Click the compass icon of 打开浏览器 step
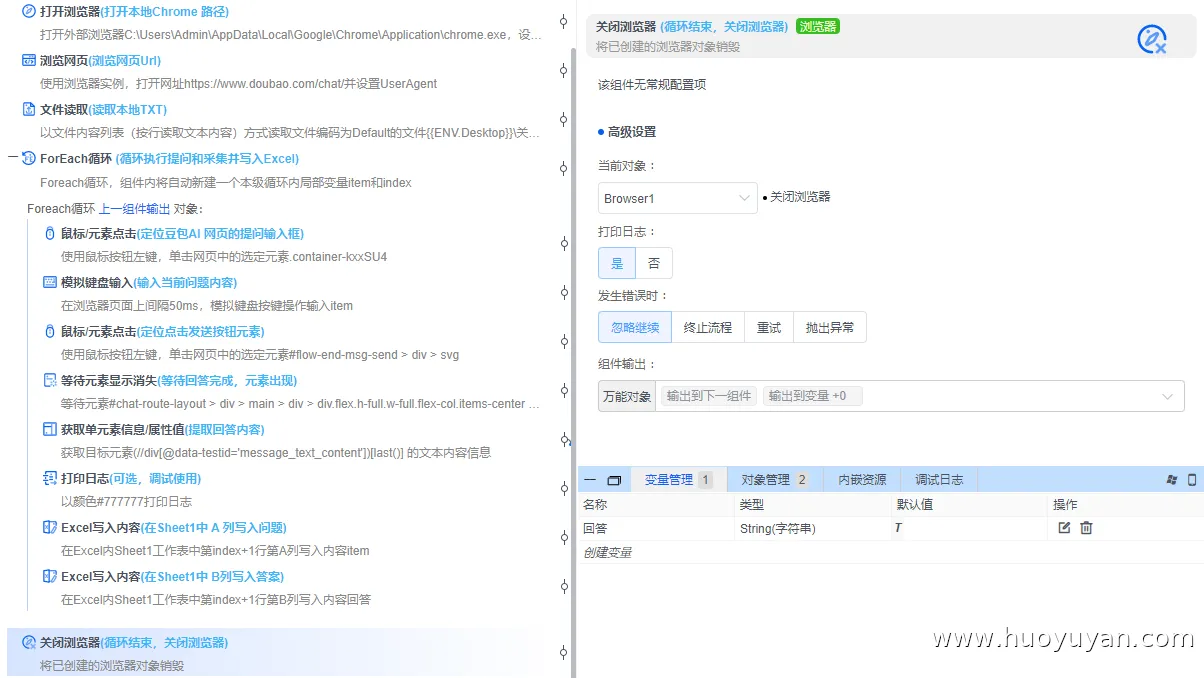 (x=28, y=12)
